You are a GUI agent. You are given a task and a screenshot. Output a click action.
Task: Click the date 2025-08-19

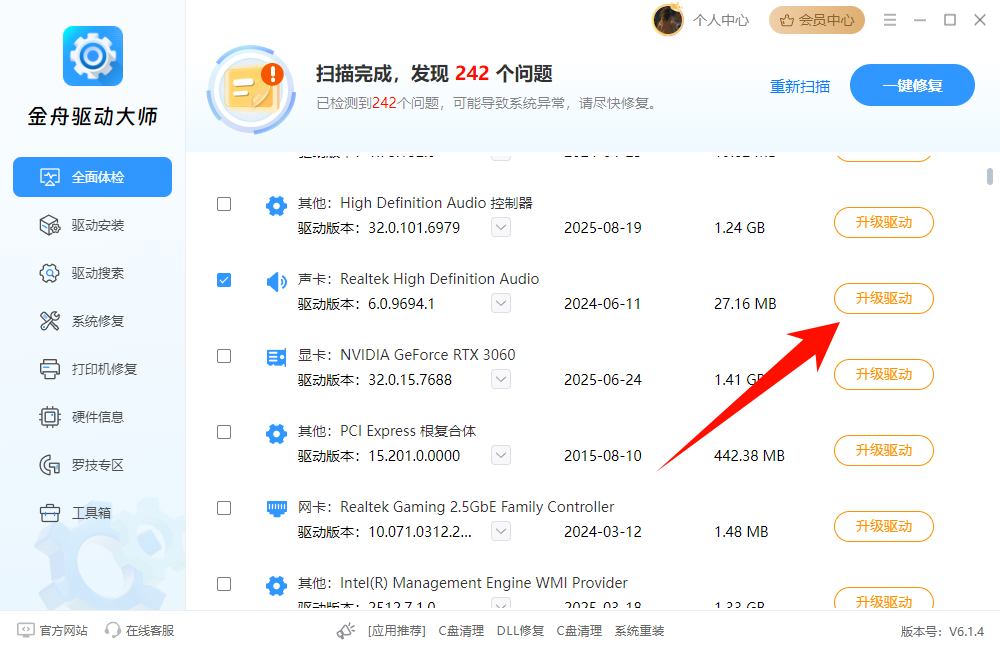[x=603, y=228]
